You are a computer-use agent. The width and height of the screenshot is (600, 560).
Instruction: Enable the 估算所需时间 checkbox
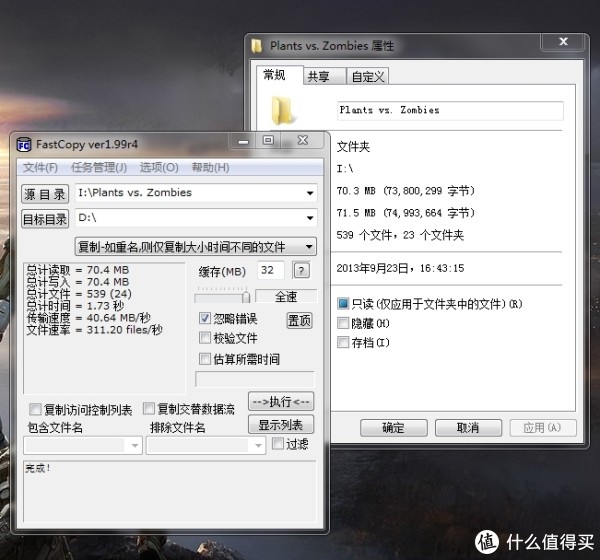tap(205, 359)
